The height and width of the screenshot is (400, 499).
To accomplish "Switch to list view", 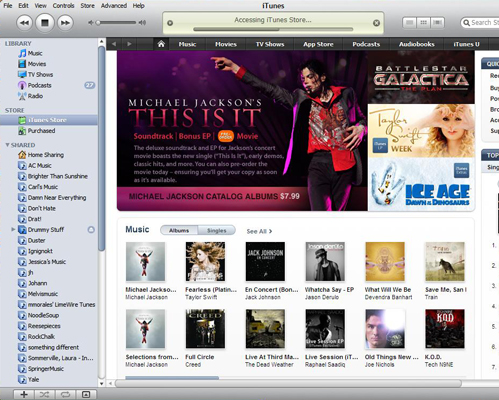I will tap(410, 23).
